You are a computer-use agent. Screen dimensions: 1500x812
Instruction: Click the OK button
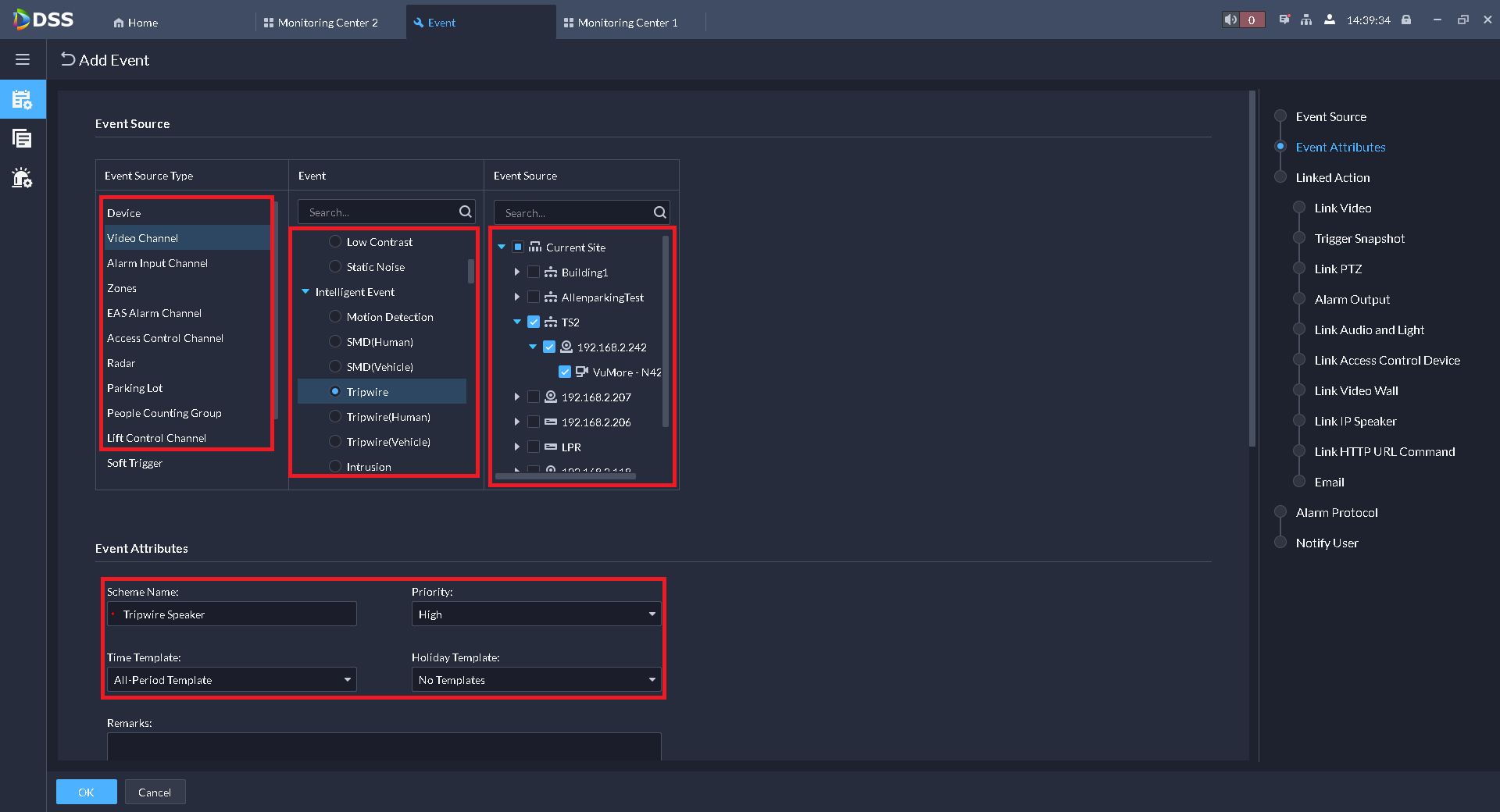tap(86, 792)
